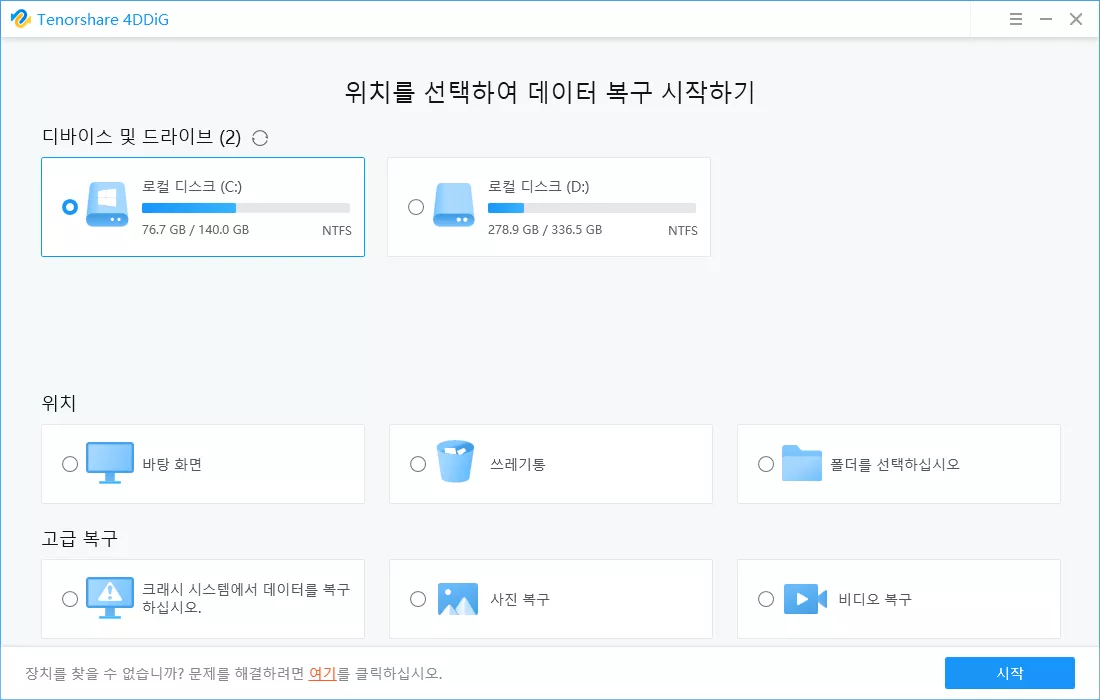
Task: Select the 쓰레기통 radio button
Action: point(418,464)
